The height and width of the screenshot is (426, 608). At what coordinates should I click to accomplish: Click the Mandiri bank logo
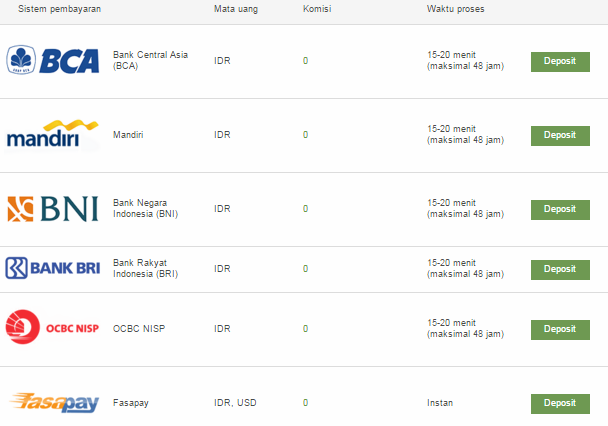click(53, 134)
